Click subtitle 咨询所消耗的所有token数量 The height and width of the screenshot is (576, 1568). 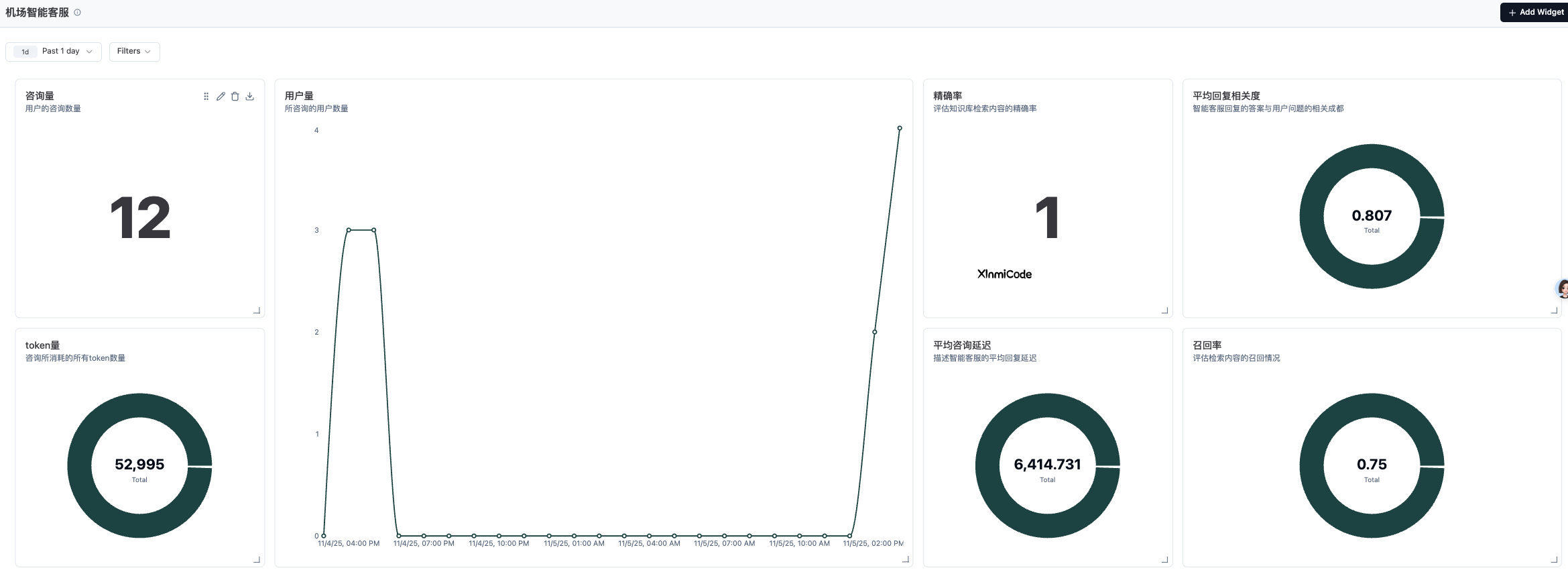[76, 358]
